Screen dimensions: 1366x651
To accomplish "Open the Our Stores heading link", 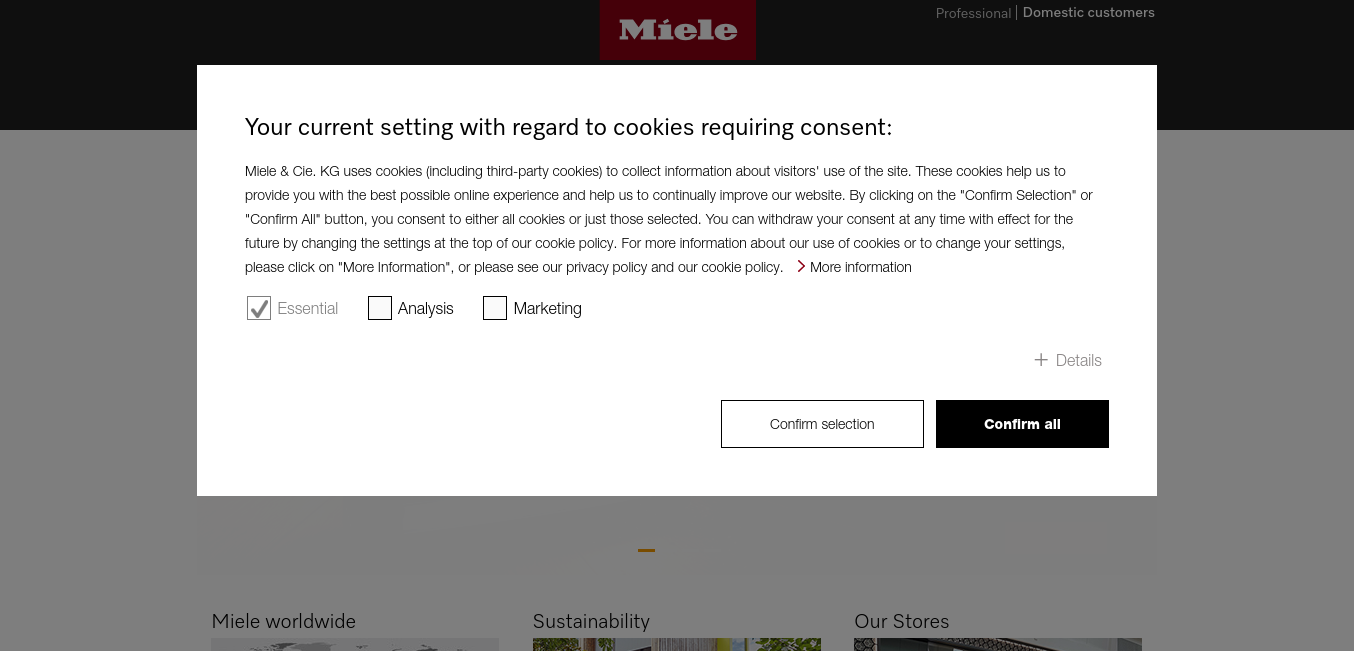I will pos(902,621).
